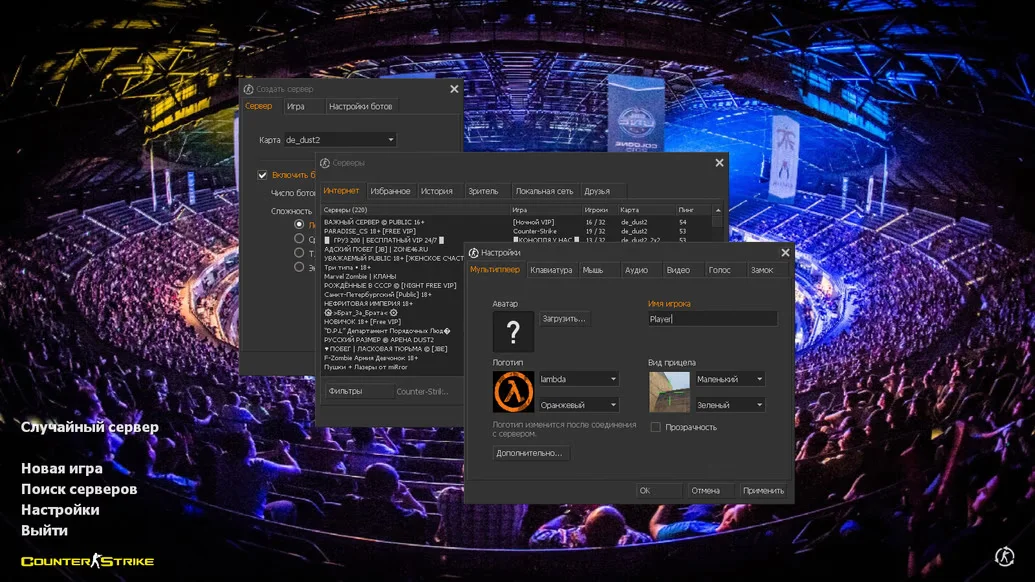The width and height of the screenshot is (1035, 582).
Task: Switch to the Мультиплеер tab
Action: (x=495, y=270)
